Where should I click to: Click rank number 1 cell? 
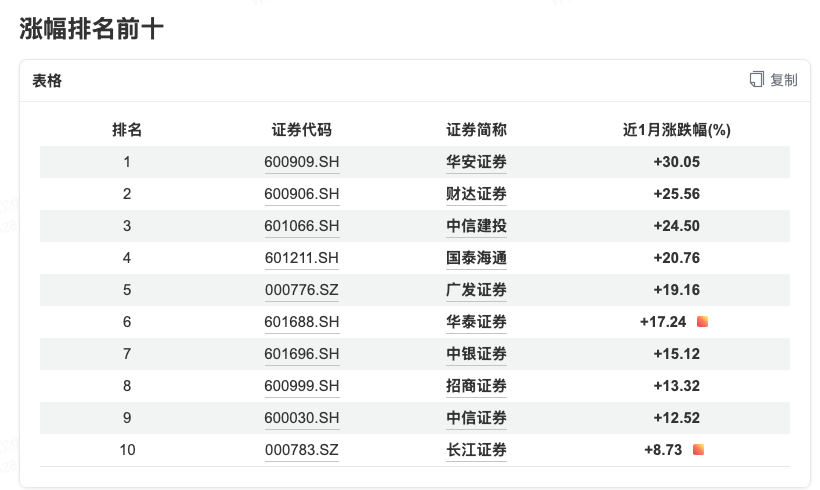(x=127, y=162)
